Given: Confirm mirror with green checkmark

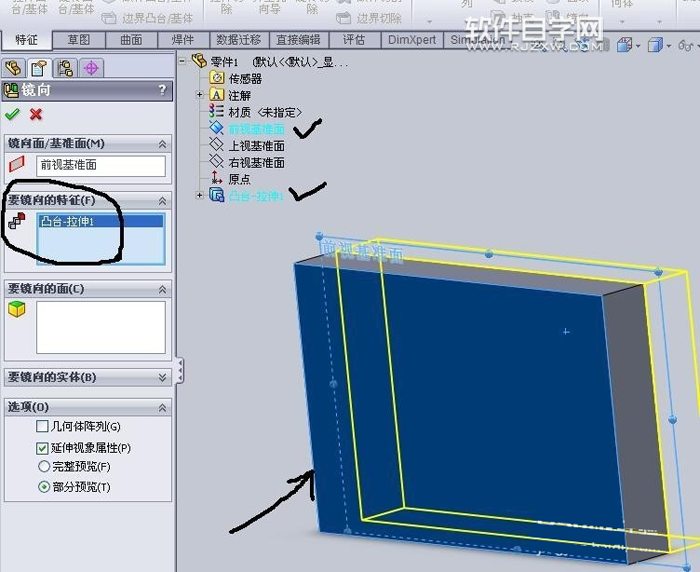Looking at the screenshot, I should point(12,114).
